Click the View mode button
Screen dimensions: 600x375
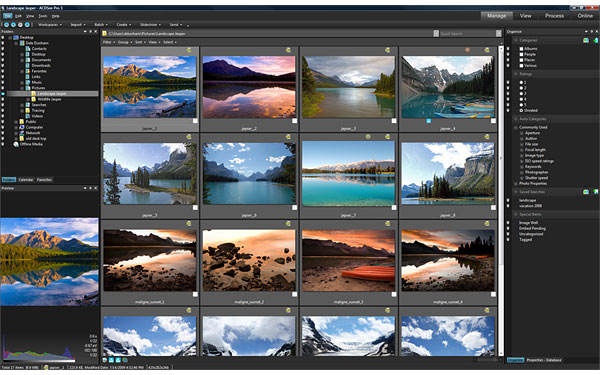click(x=525, y=16)
